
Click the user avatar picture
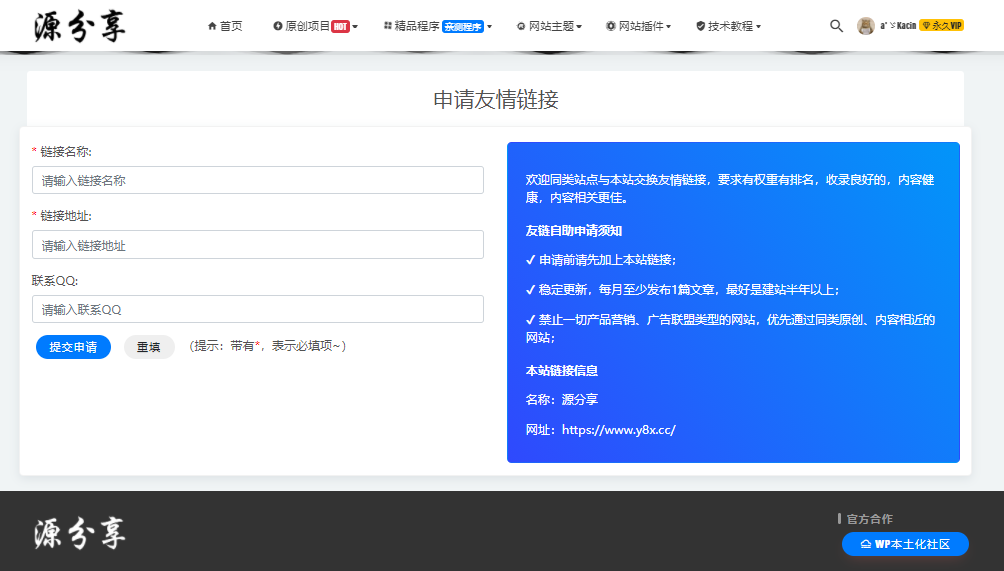click(866, 26)
